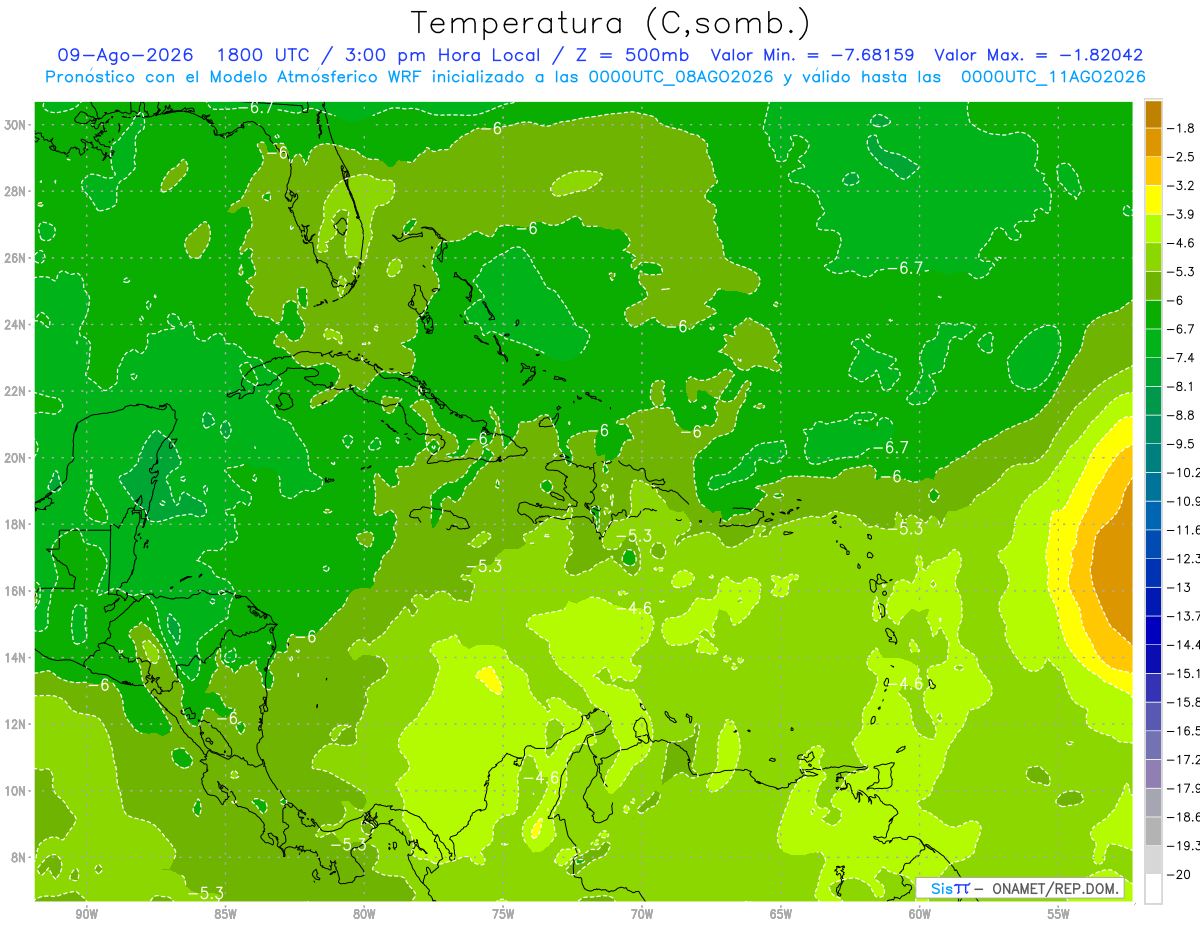Click the 16N latitude axis label

point(17,591)
